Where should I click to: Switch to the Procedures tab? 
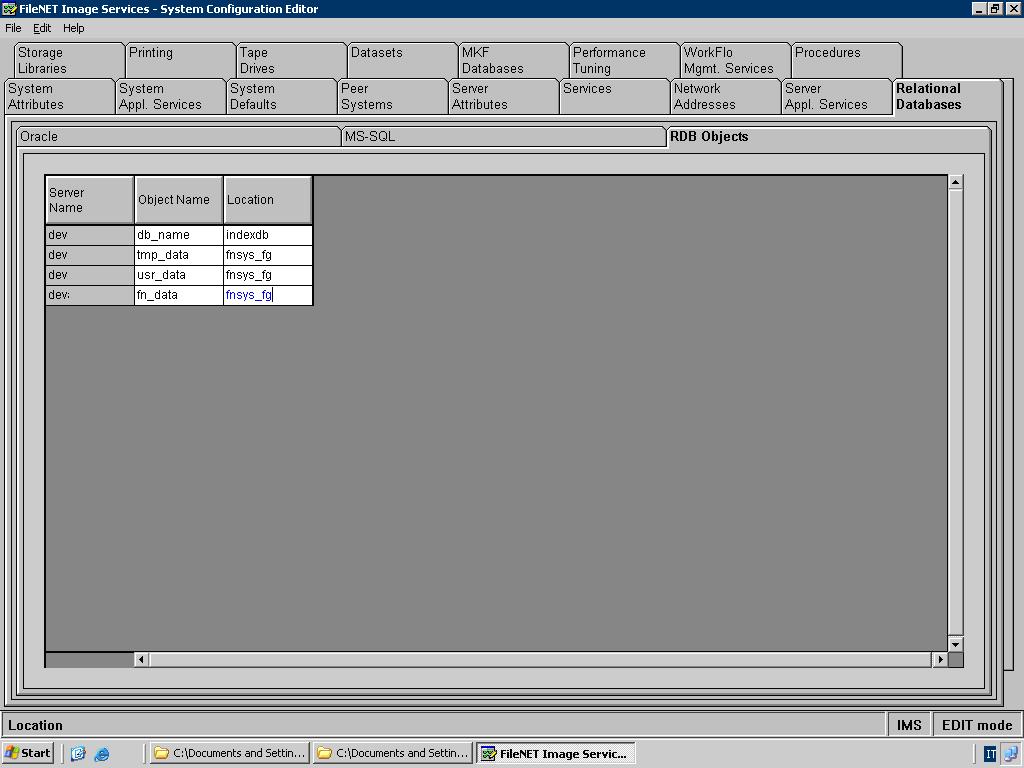coord(846,60)
